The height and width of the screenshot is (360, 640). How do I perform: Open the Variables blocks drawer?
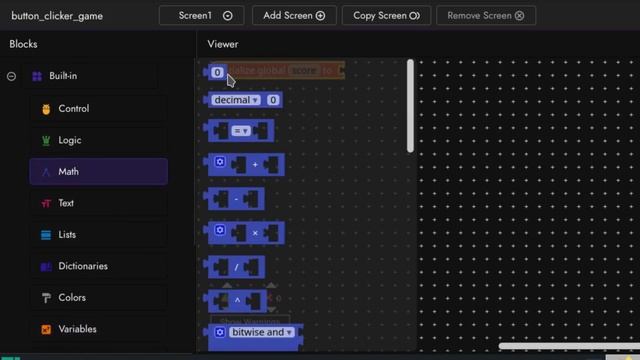98,329
